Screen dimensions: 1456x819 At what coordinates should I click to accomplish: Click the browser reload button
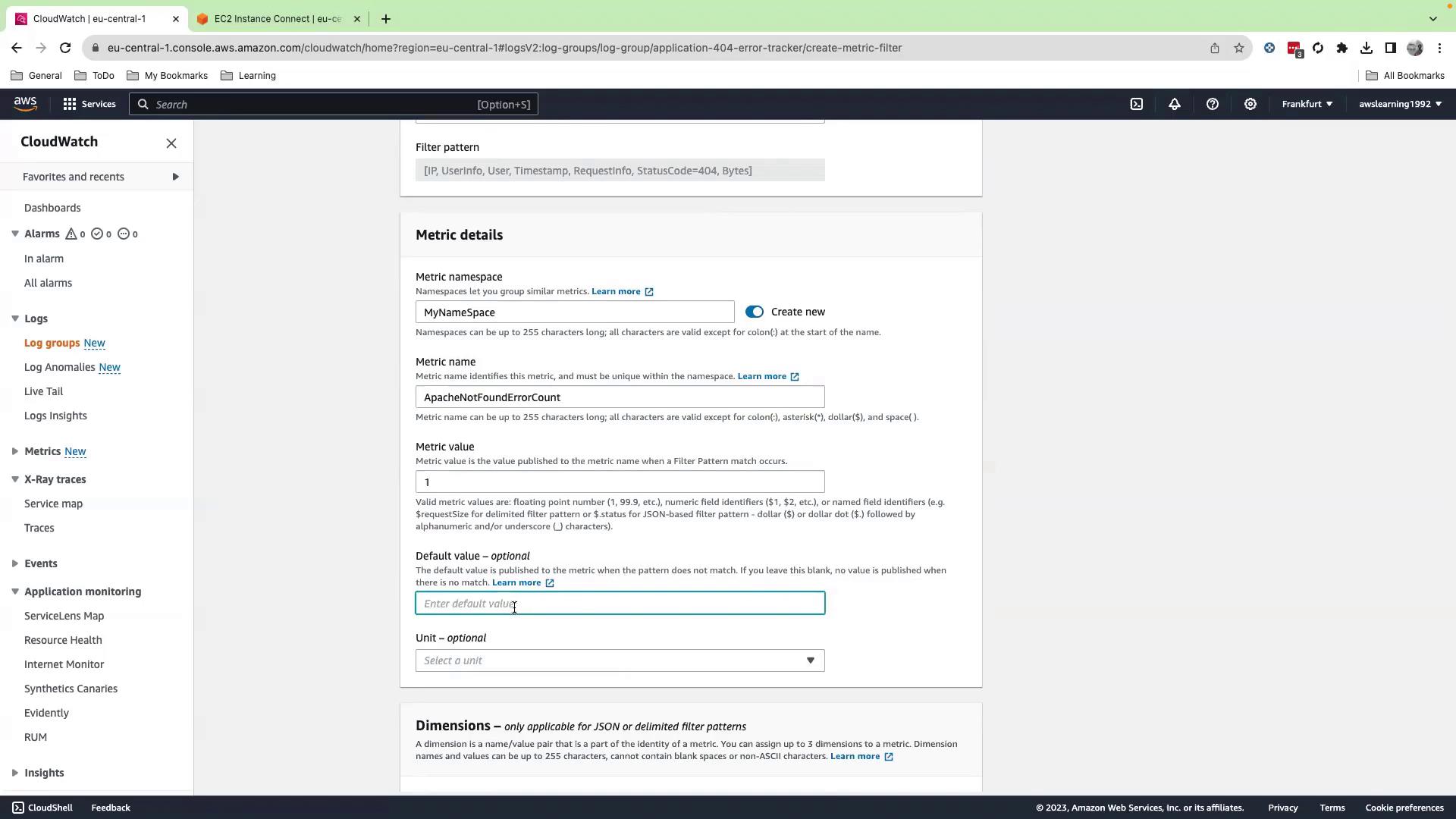point(65,48)
